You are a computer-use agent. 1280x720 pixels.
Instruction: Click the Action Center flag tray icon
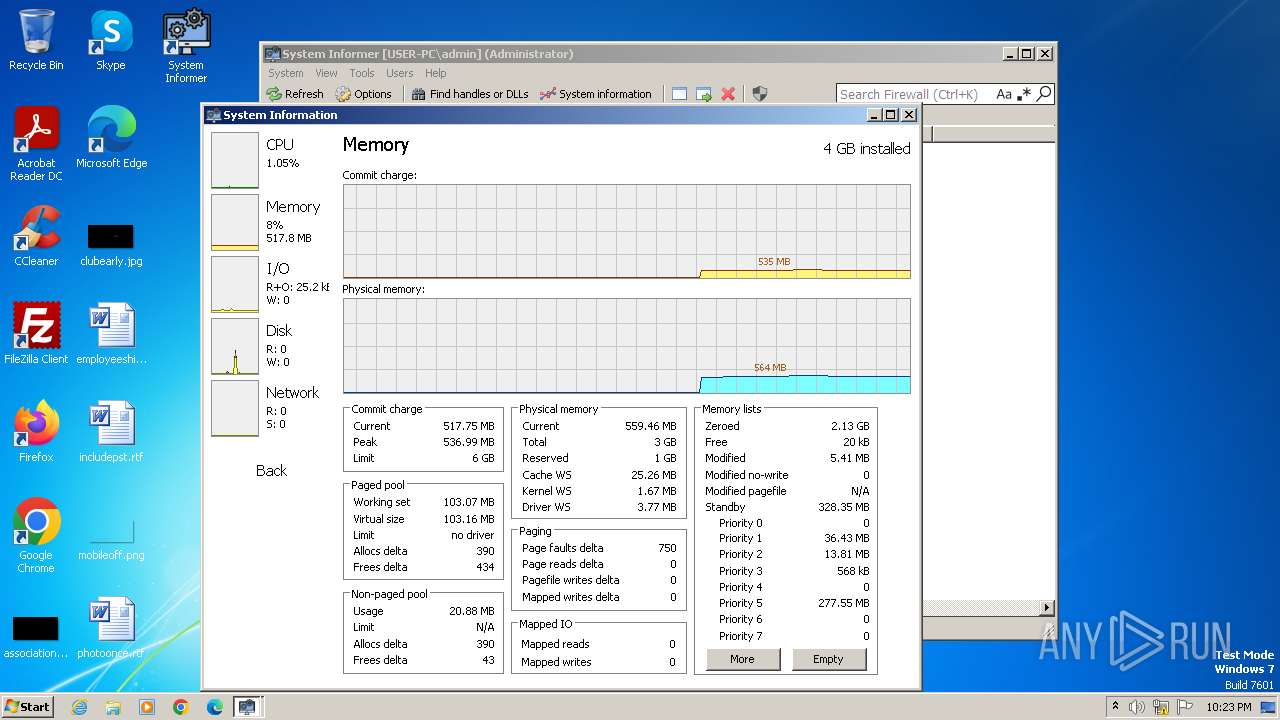click(1186, 707)
